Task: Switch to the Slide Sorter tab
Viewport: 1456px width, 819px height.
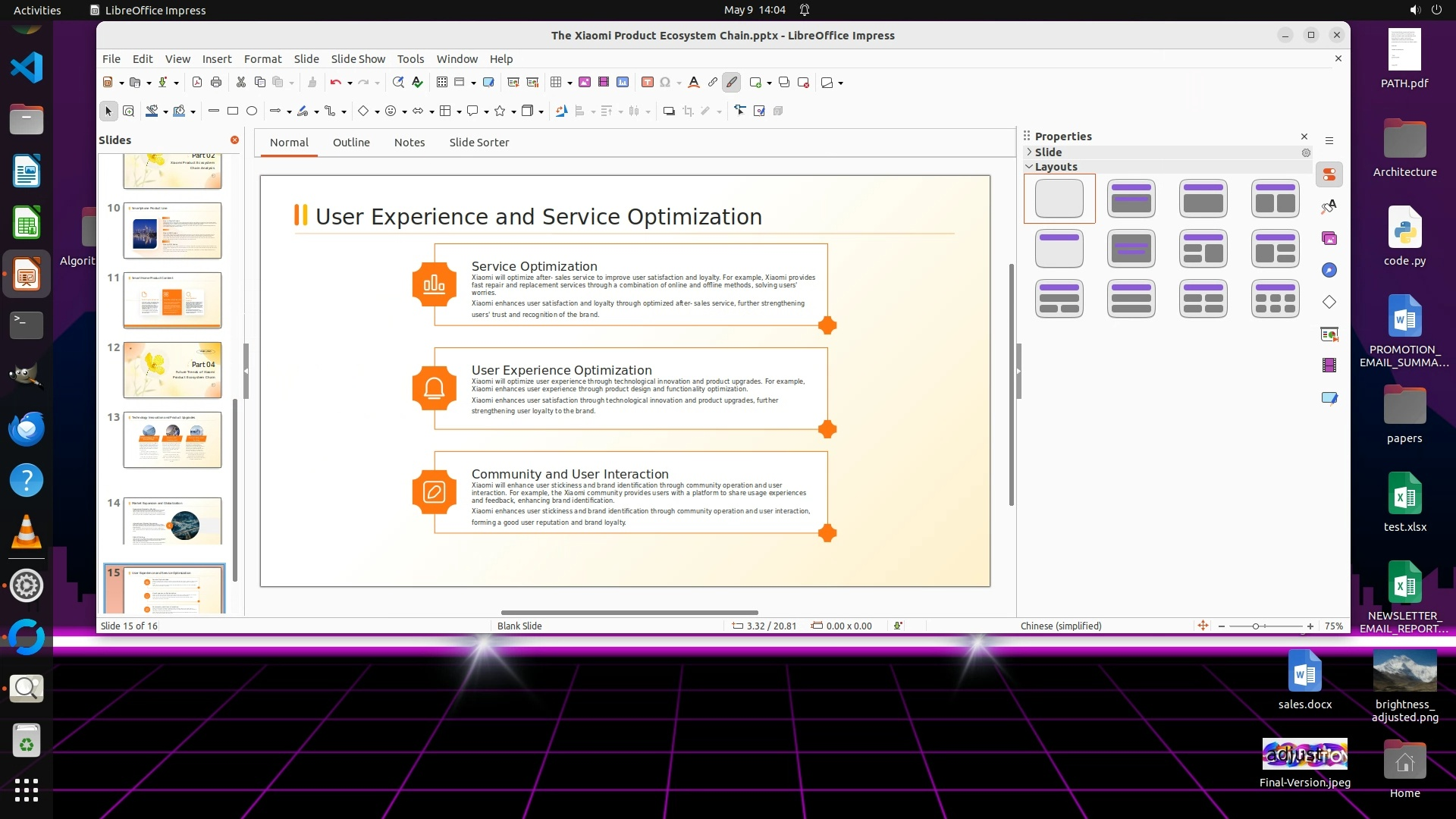Action: pyautogui.click(x=479, y=143)
